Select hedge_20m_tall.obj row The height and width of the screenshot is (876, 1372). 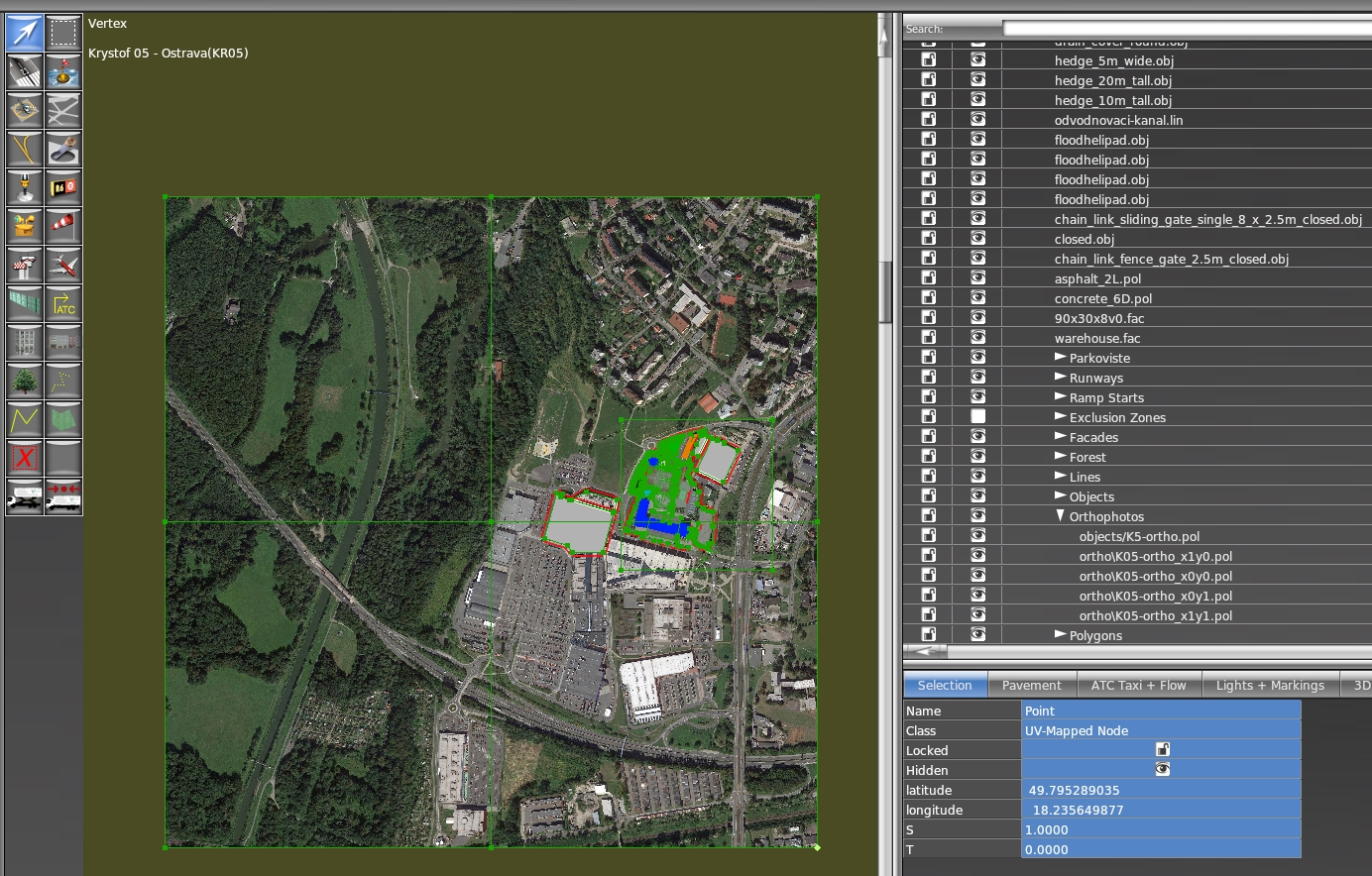[1113, 80]
